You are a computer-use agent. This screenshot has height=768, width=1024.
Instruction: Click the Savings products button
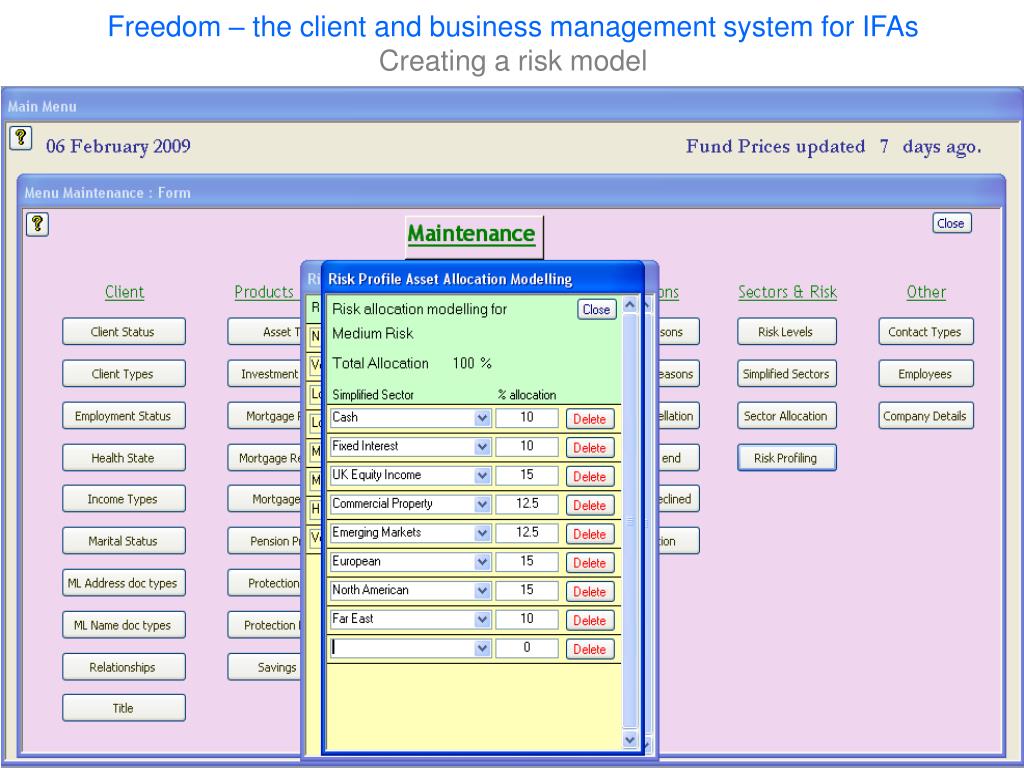pyautogui.click(x=264, y=667)
